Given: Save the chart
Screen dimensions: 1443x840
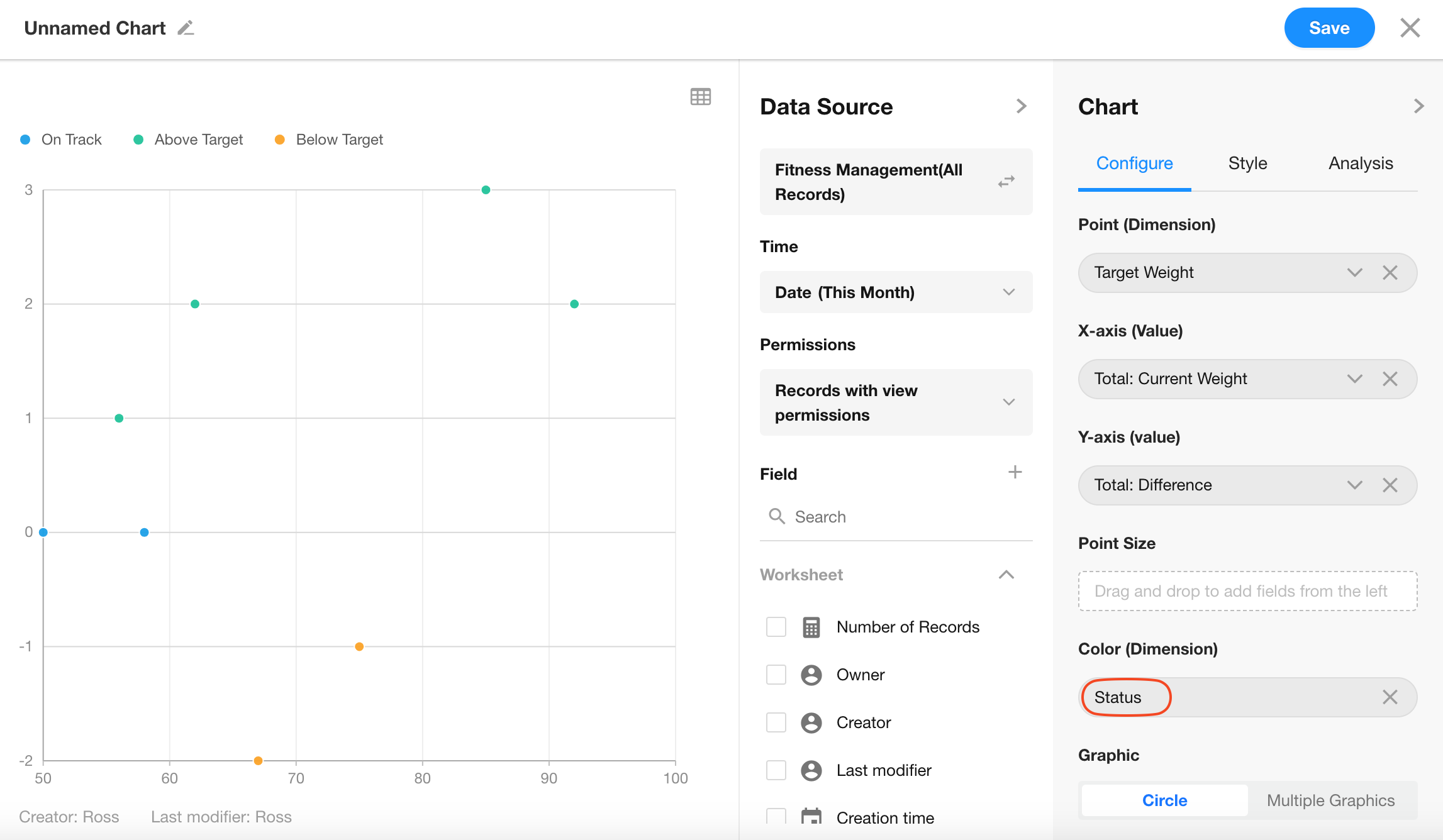Looking at the screenshot, I should click(x=1329, y=28).
